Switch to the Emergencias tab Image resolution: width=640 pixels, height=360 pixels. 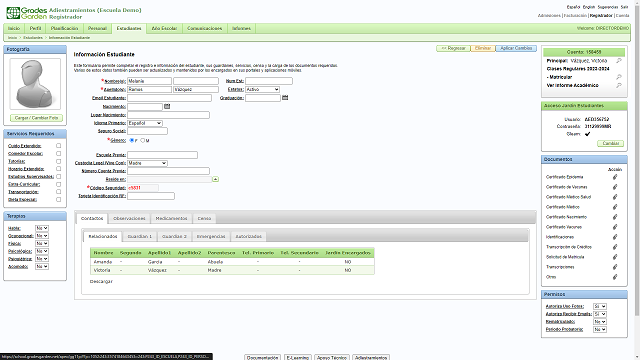pos(211,236)
